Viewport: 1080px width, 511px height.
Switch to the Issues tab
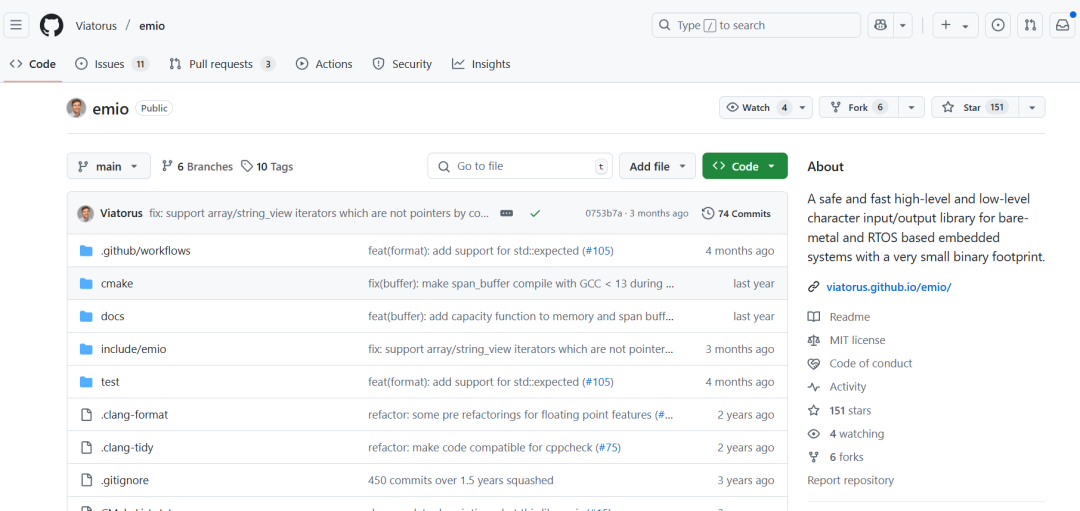pos(112,64)
